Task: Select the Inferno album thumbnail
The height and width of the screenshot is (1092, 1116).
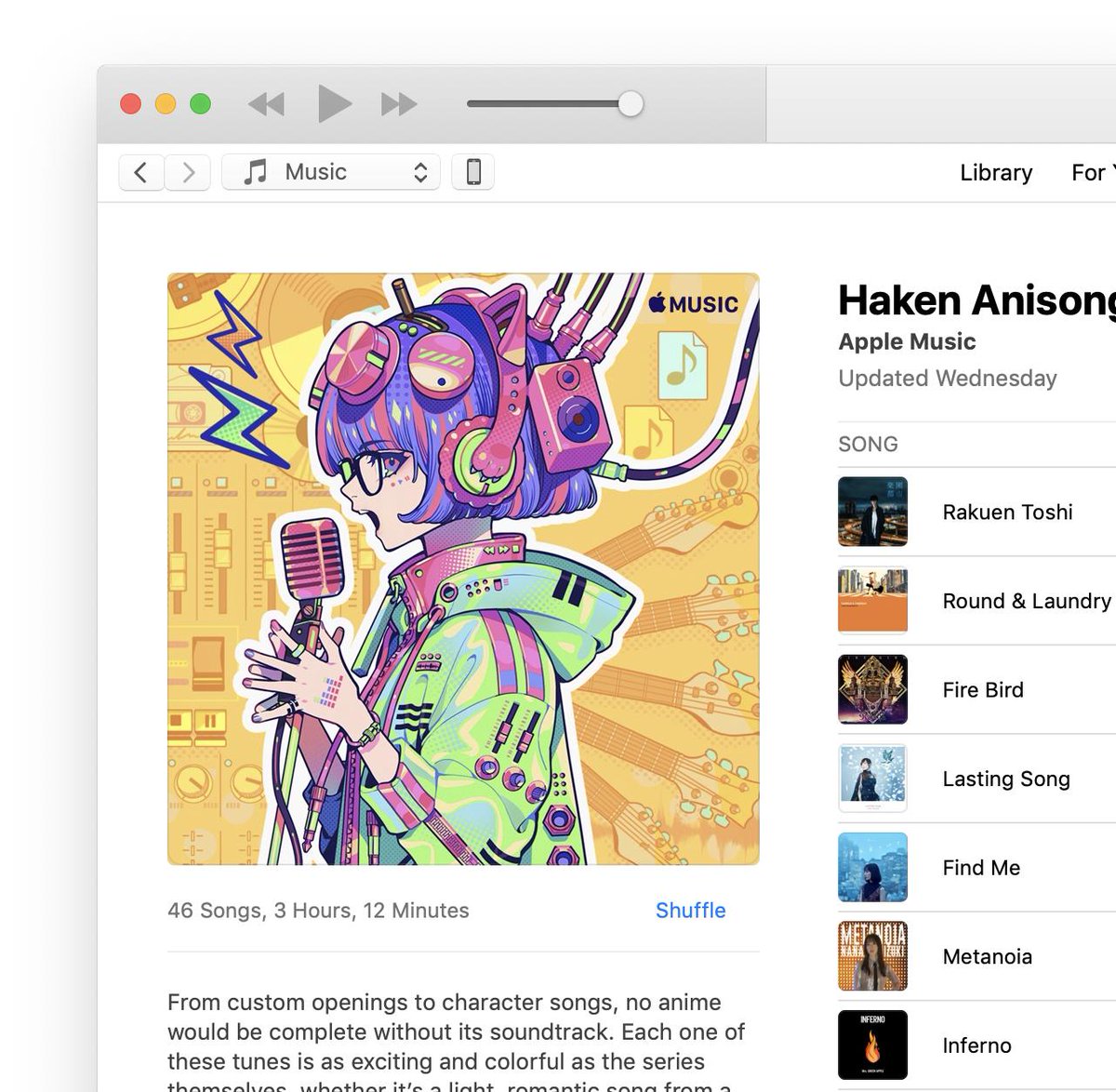Action: (x=872, y=1045)
